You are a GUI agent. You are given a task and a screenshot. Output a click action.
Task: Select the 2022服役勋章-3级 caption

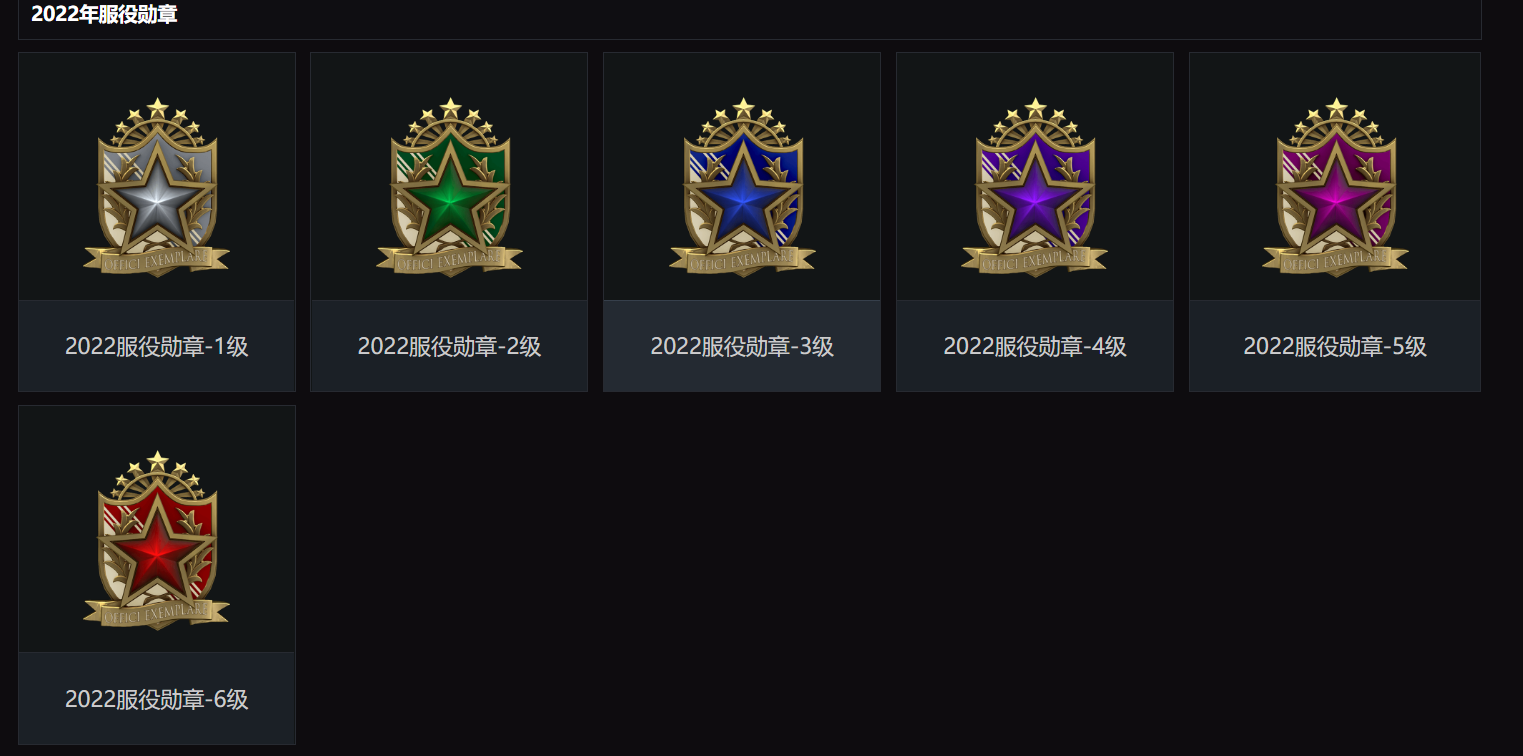pos(742,347)
